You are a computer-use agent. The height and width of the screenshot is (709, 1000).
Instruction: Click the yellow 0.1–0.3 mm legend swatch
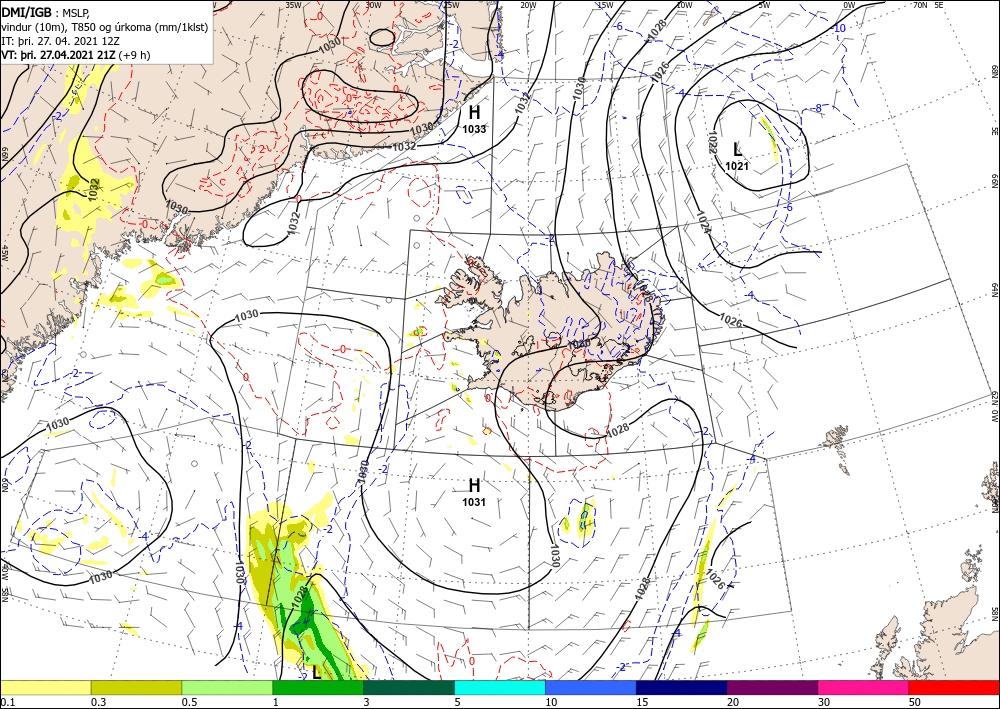(x=45, y=687)
